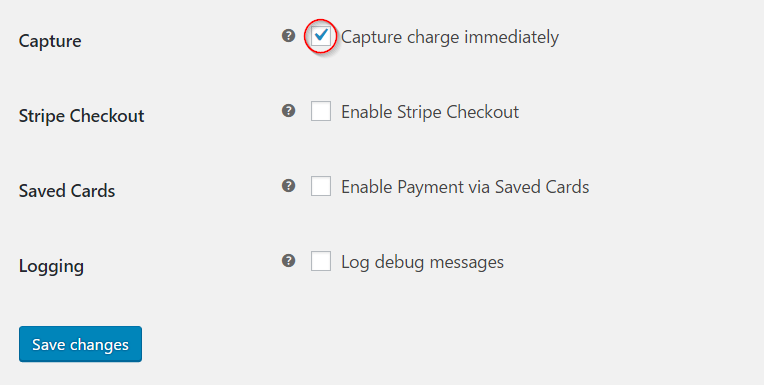764x385 pixels.
Task: Click the blue checkmark in the circled box
Action: pyautogui.click(x=321, y=35)
